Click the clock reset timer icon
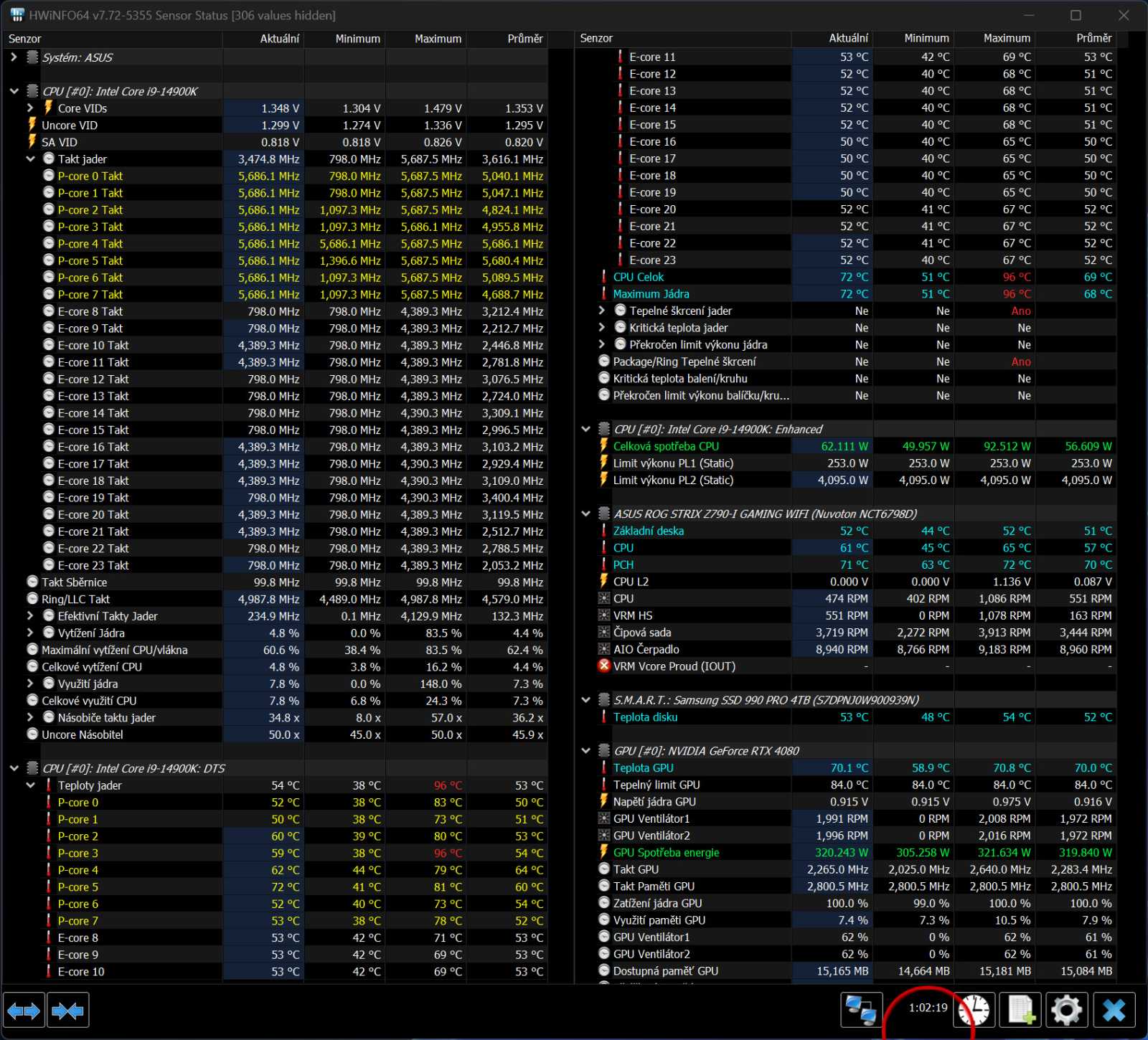 pos(974,1011)
